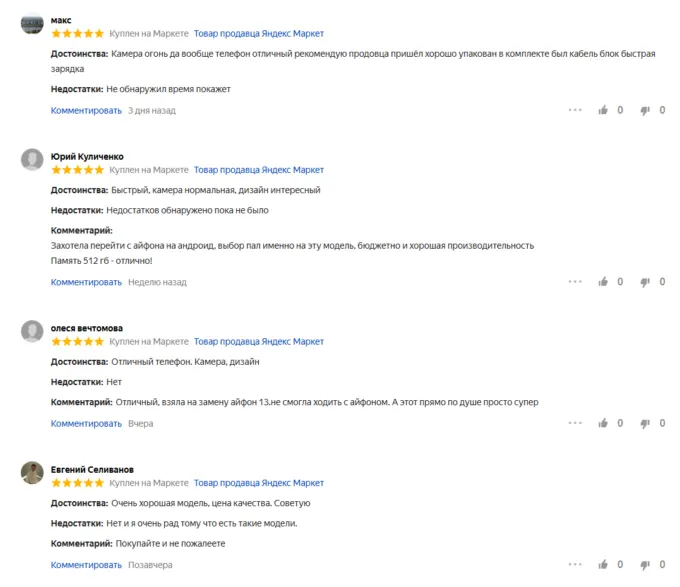Open more options on Юрий Куличенко's review
The image size is (680, 587).
pos(574,282)
